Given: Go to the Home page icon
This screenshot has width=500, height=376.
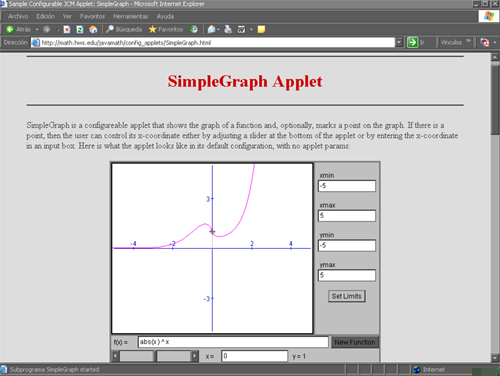Looking at the screenshot, I should pyautogui.click(x=93, y=29).
